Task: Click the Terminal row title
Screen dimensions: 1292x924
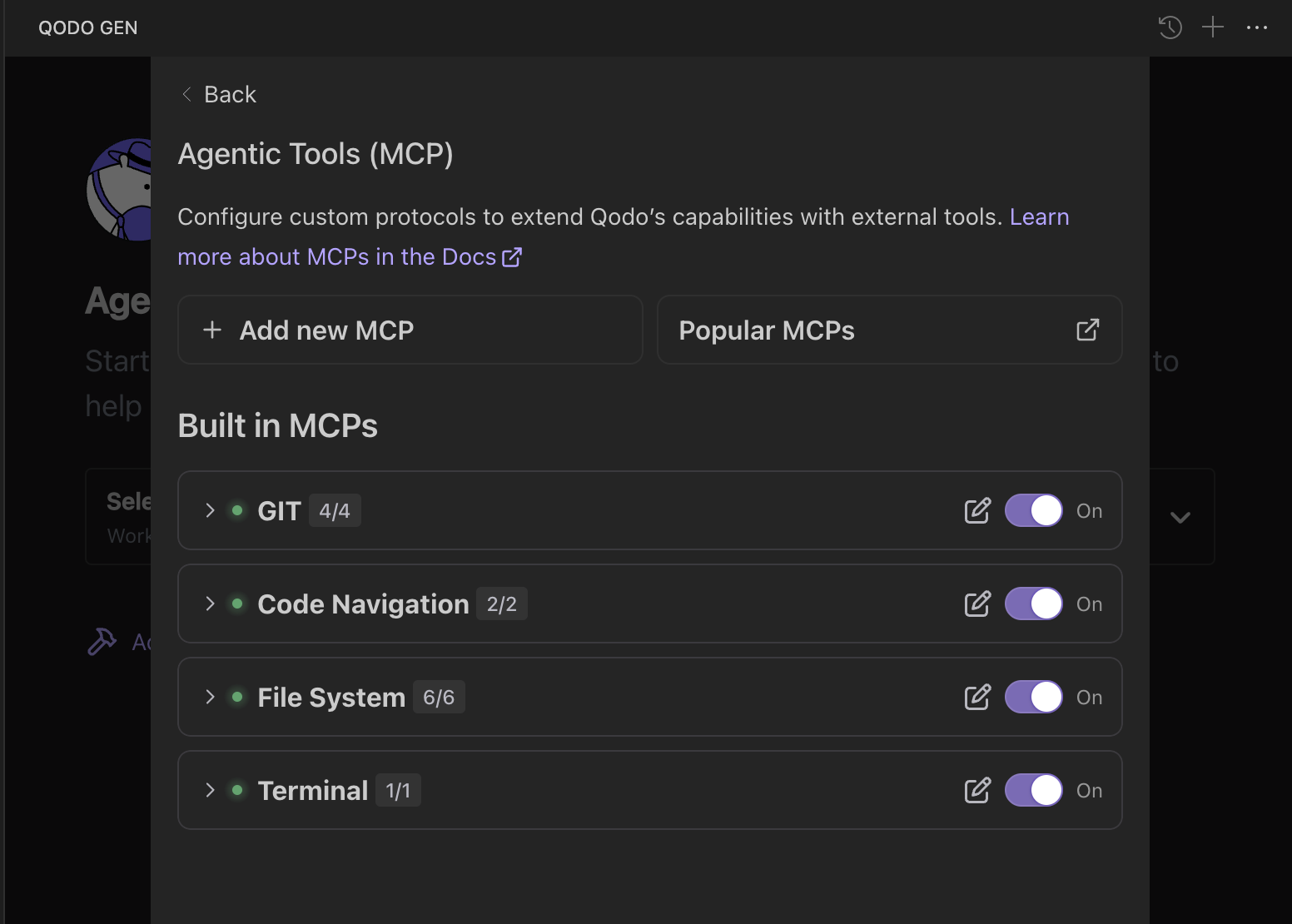Action: coord(312,790)
